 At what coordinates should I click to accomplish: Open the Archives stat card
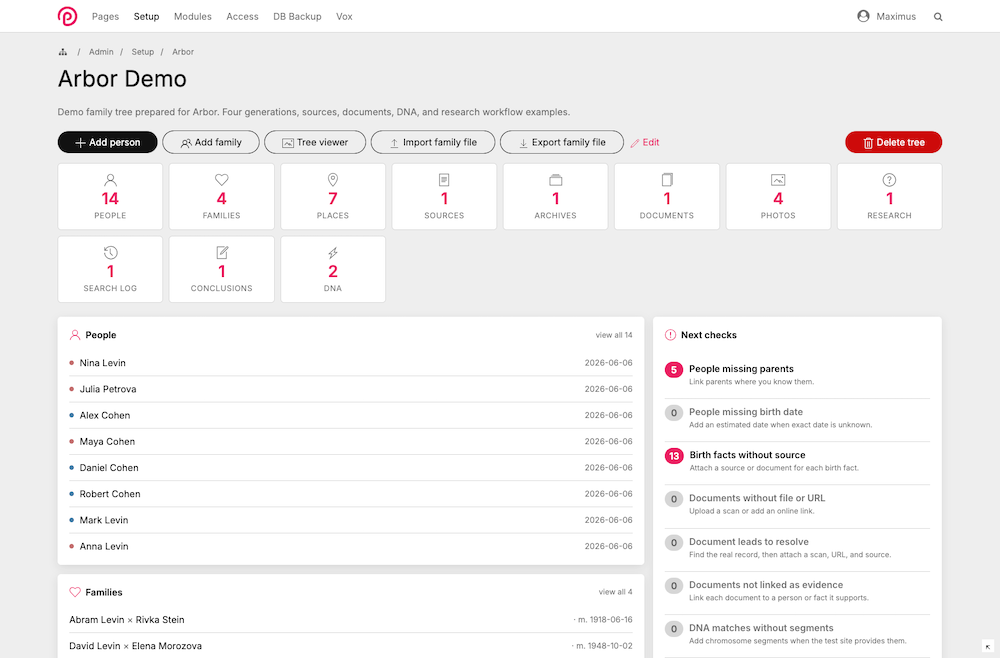click(x=555, y=196)
